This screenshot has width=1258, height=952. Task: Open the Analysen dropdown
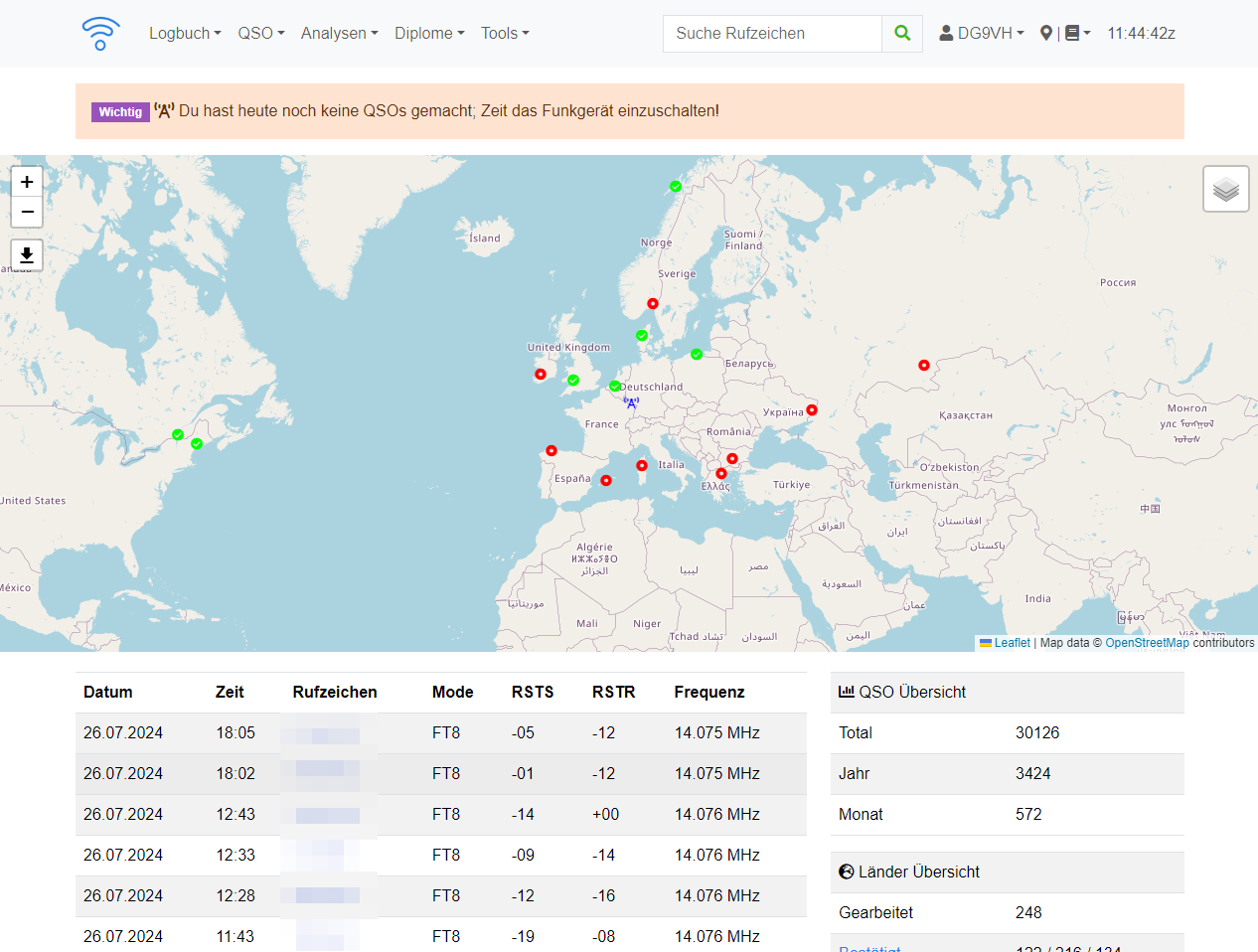339,33
